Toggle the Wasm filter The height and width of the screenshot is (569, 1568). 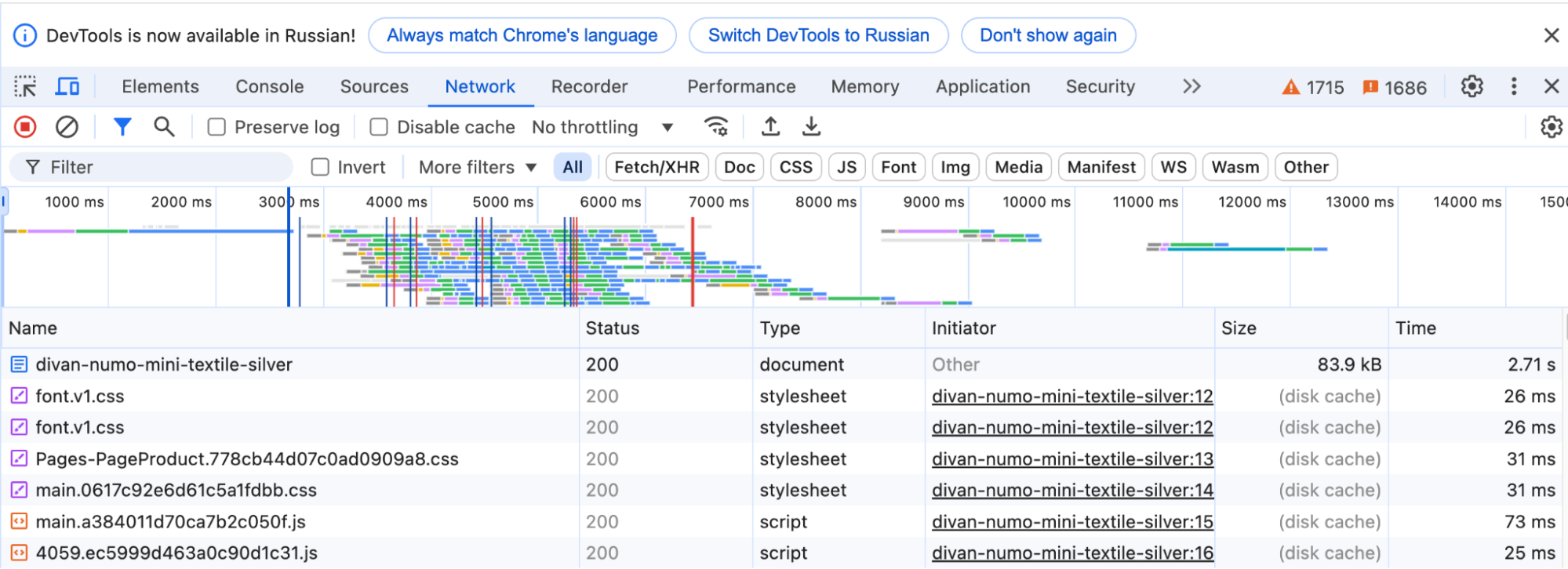tap(1235, 167)
